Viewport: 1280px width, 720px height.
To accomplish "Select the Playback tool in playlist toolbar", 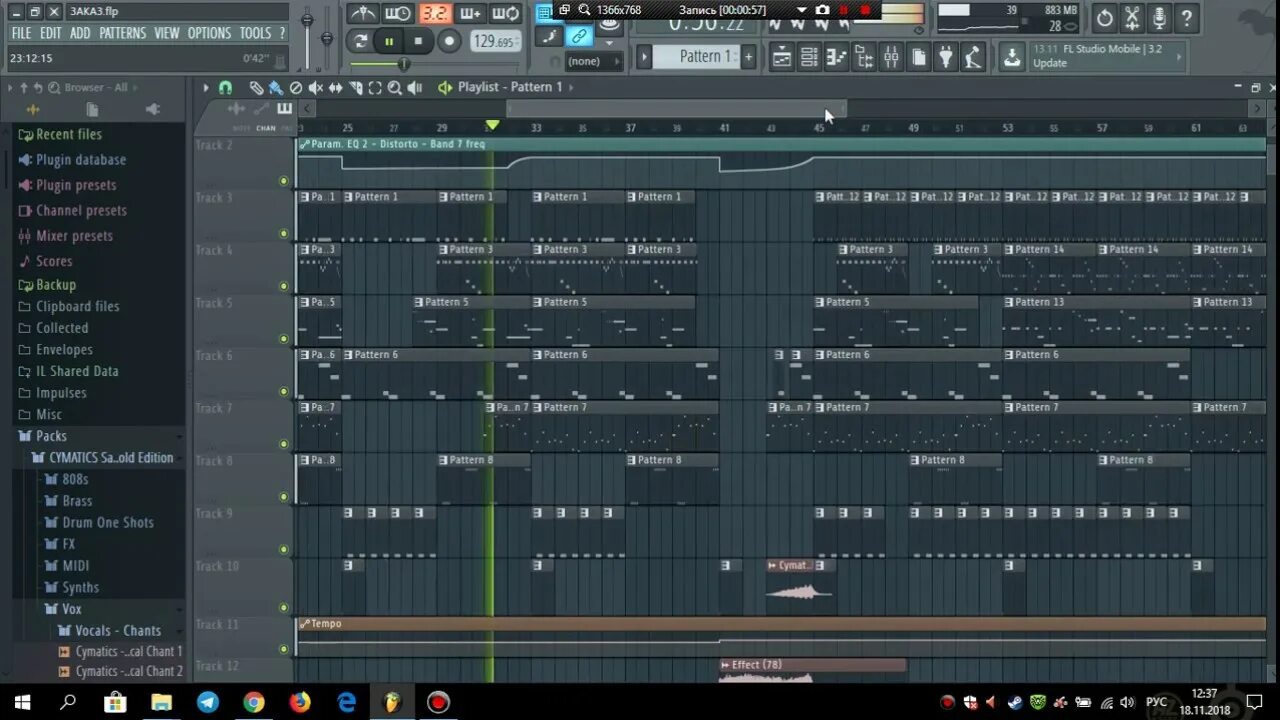I will click(x=415, y=88).
